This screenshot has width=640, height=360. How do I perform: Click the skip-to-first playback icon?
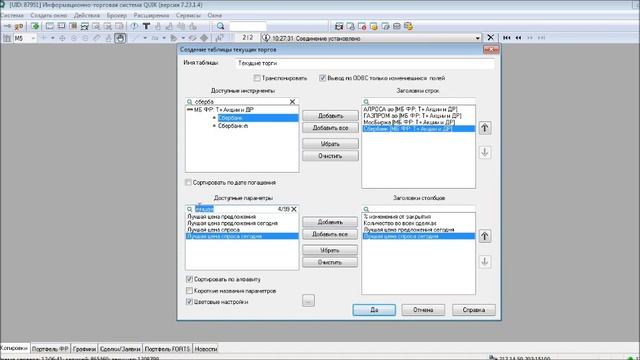[507, 38]
